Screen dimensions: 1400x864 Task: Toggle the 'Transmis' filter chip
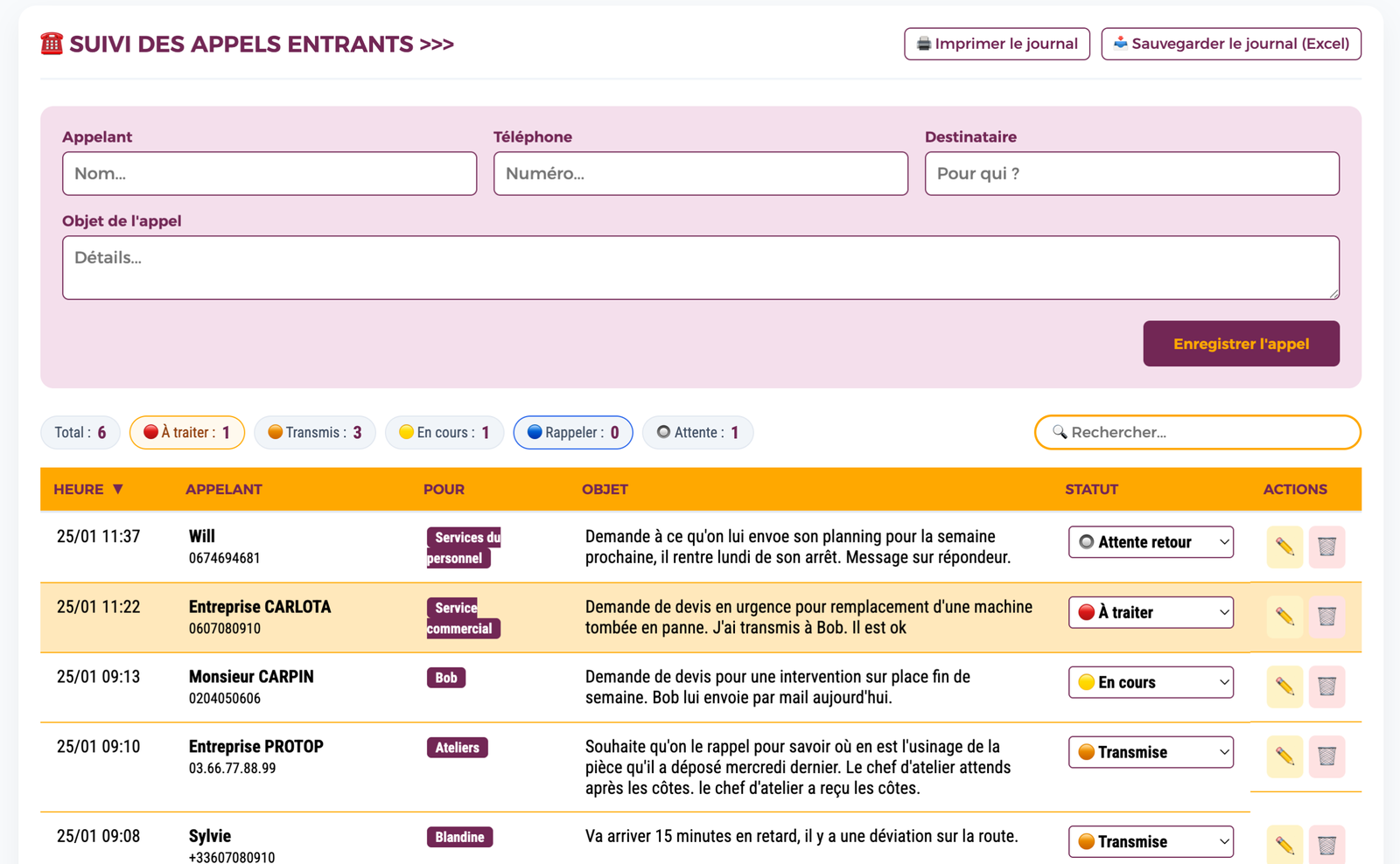(x=314, y=432)
